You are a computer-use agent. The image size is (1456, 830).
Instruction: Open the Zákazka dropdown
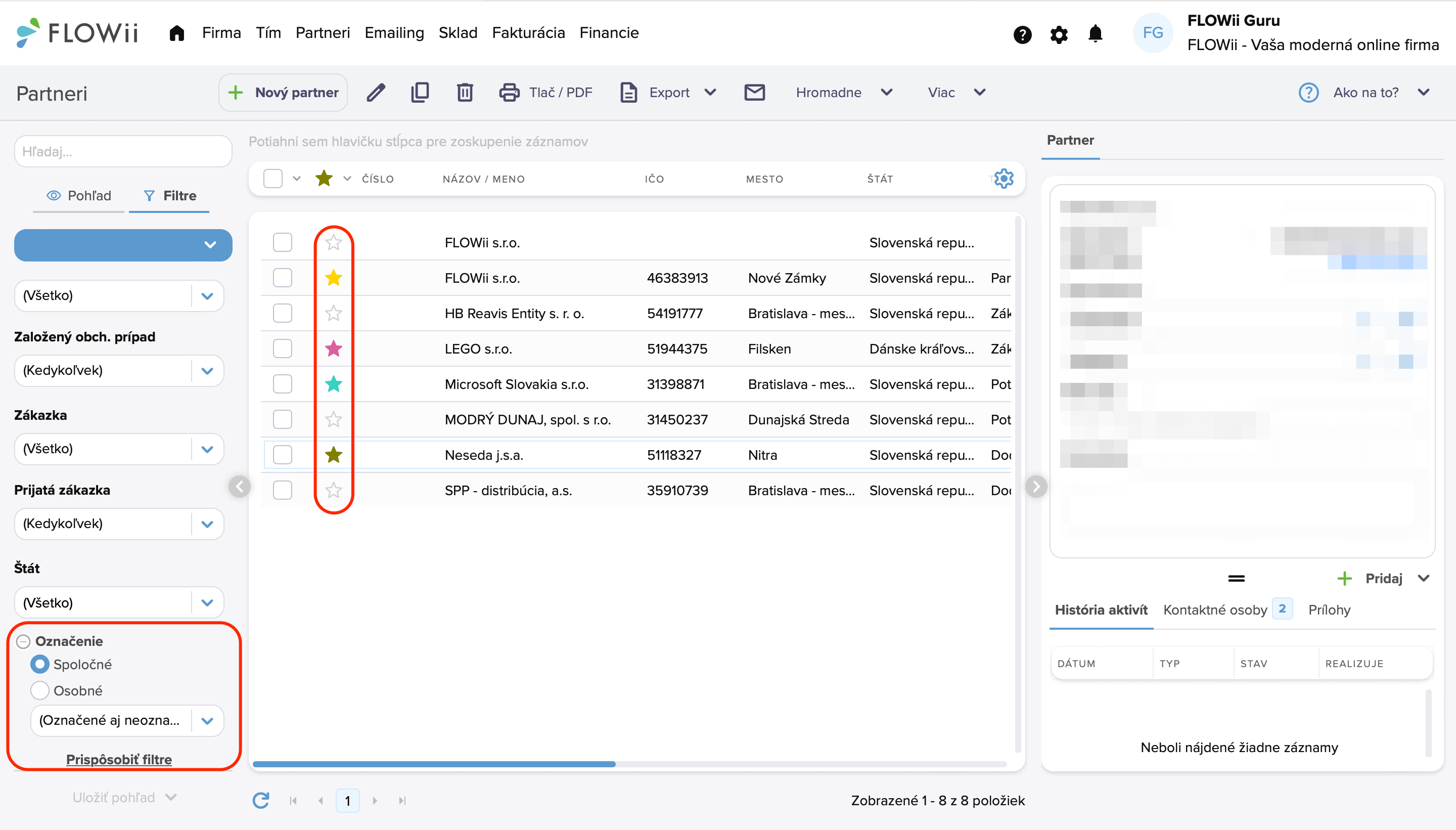click(x=119, y=449)
